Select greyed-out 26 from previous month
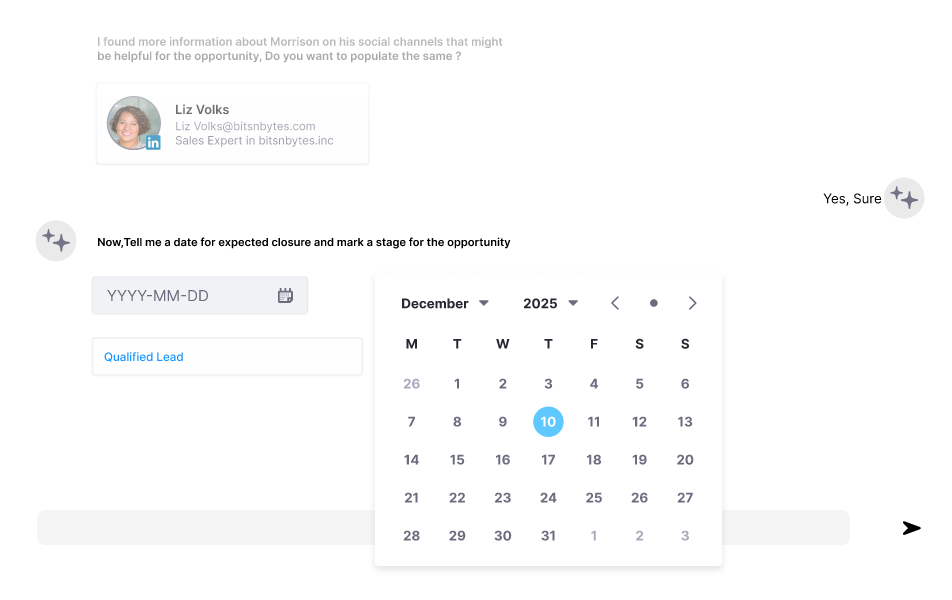The image size is (952, 600). pyautogui.click(x=412, y=384)
